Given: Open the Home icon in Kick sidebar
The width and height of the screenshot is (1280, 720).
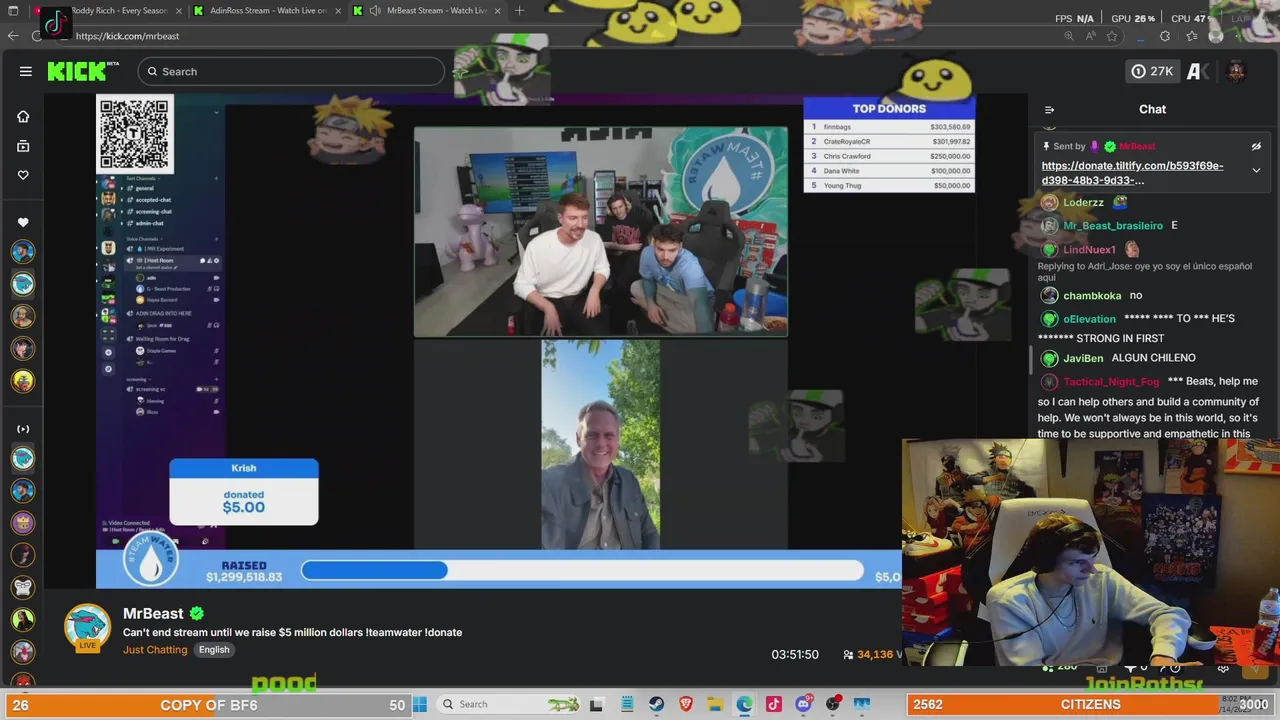Looking at the screenshot, I should 23,116.
